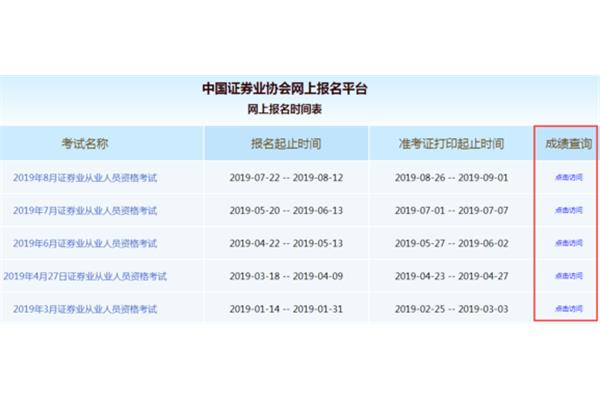Screen dimensions: 600x400
Task: Click 点击访问 in the 2019年6月 exam row
Action: tap(569, 243)
